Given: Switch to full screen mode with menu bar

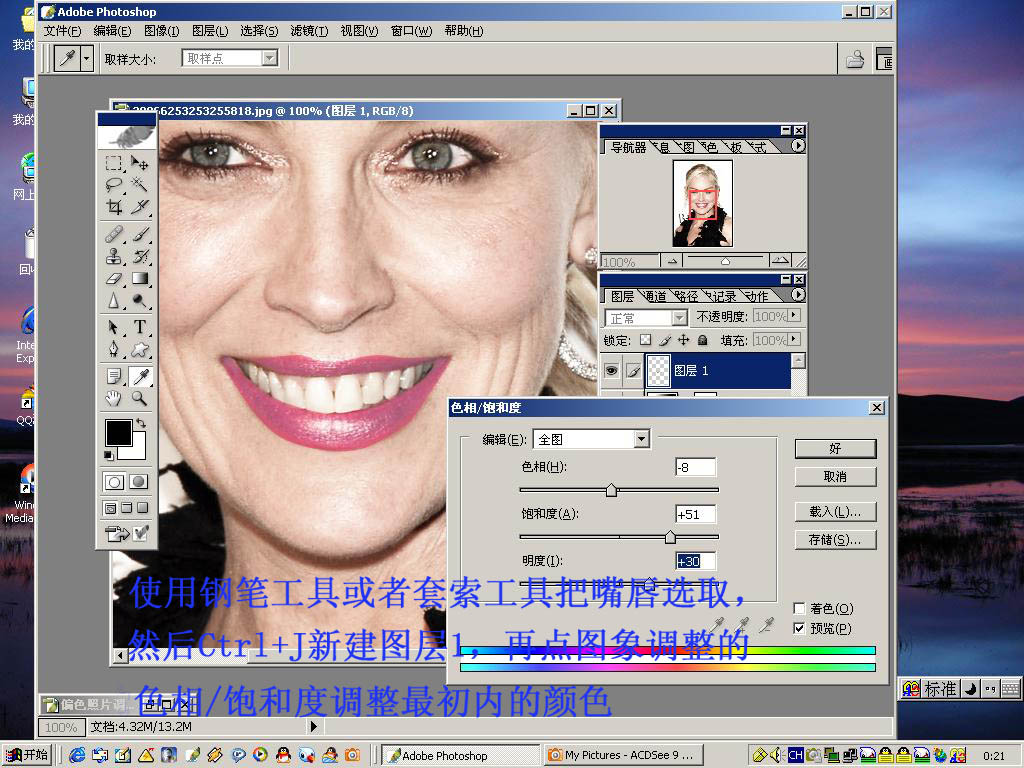Looking at the screenshot, I should [x=127, y=508].
